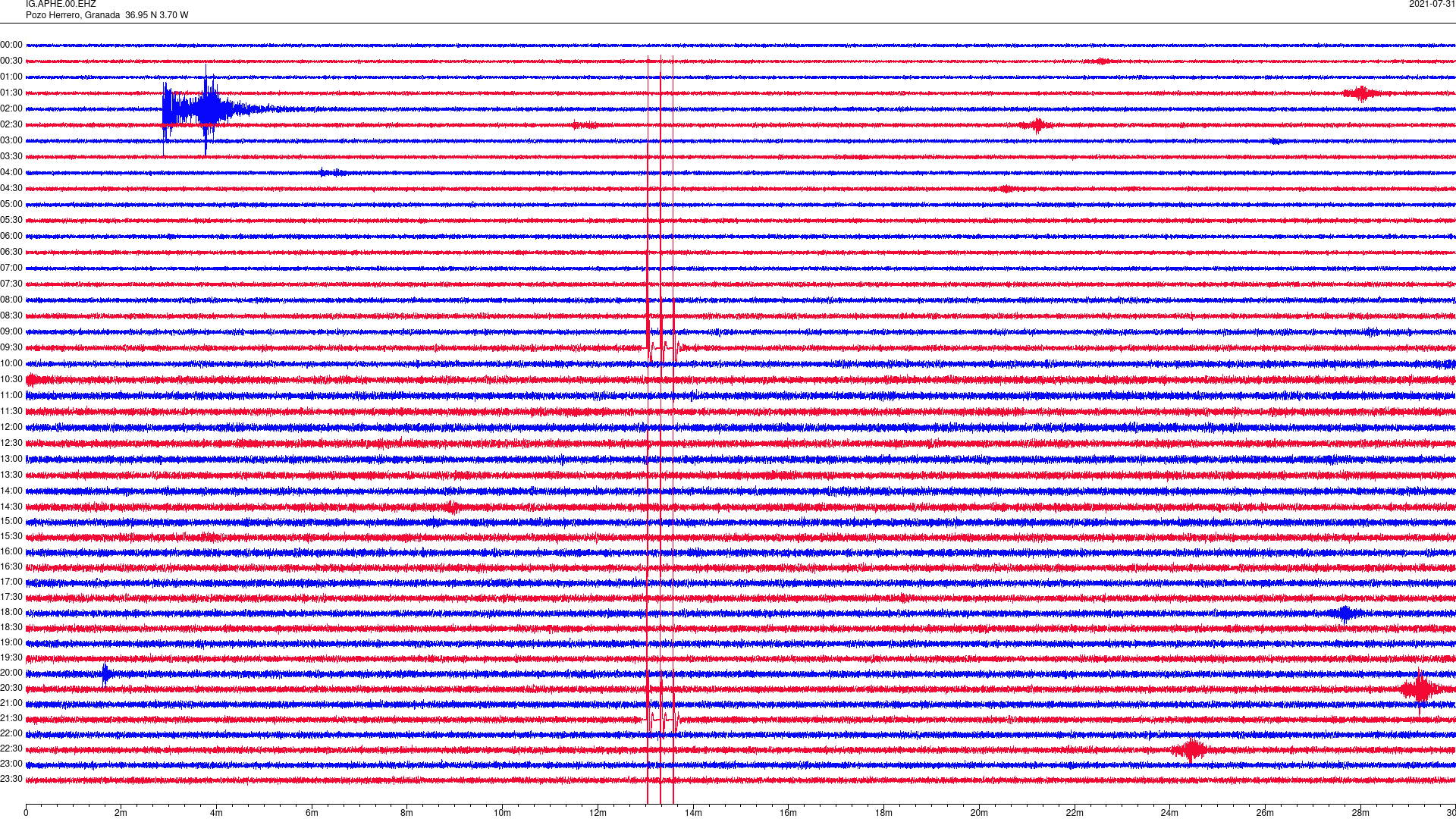Click the 18m tick on time axis
The image size is (1456, 819).
pos(883,813)
